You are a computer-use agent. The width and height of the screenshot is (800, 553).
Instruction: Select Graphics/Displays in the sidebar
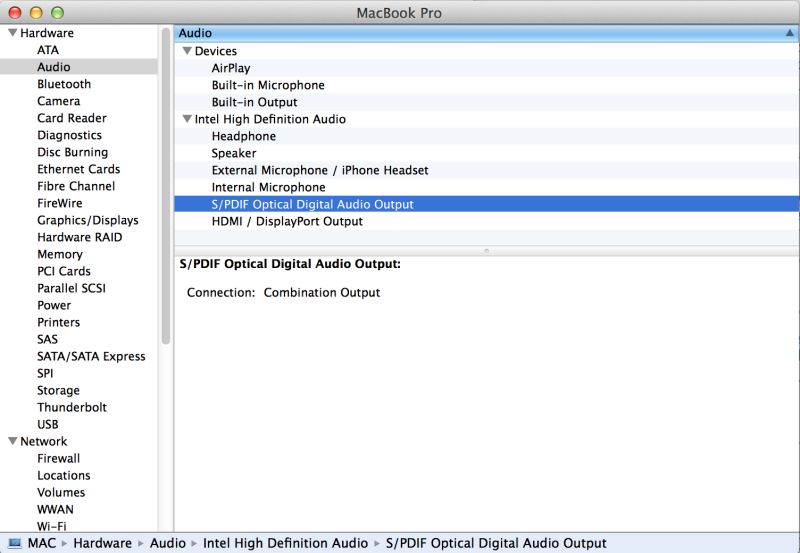tap(88, 220)
